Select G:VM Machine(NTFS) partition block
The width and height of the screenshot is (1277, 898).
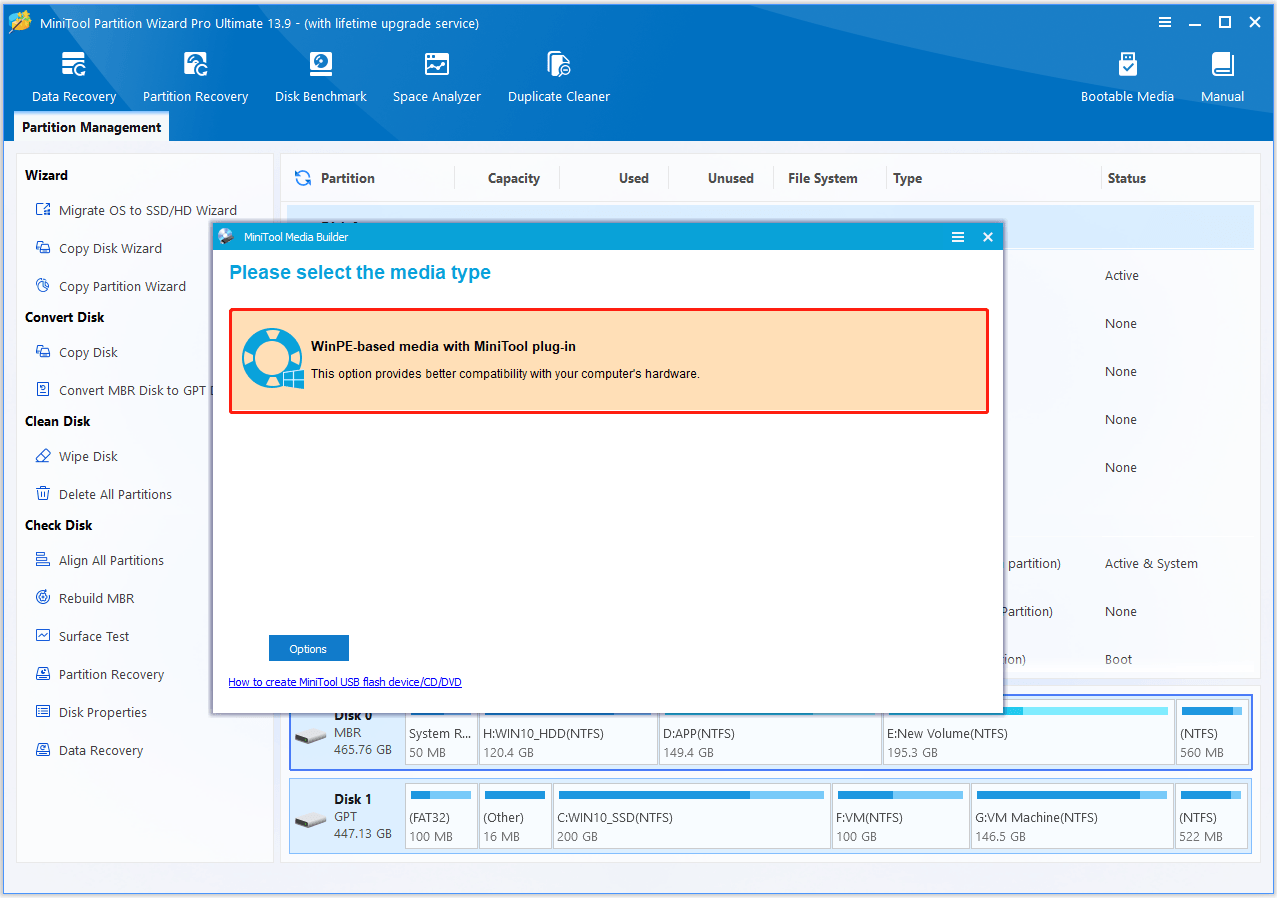1072,817
